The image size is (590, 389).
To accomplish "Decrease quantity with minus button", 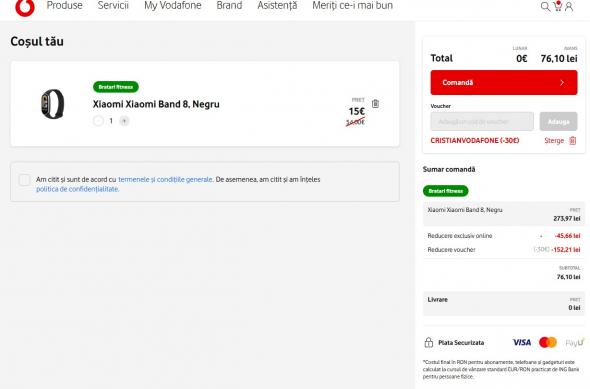I will [x=98, y=121].
